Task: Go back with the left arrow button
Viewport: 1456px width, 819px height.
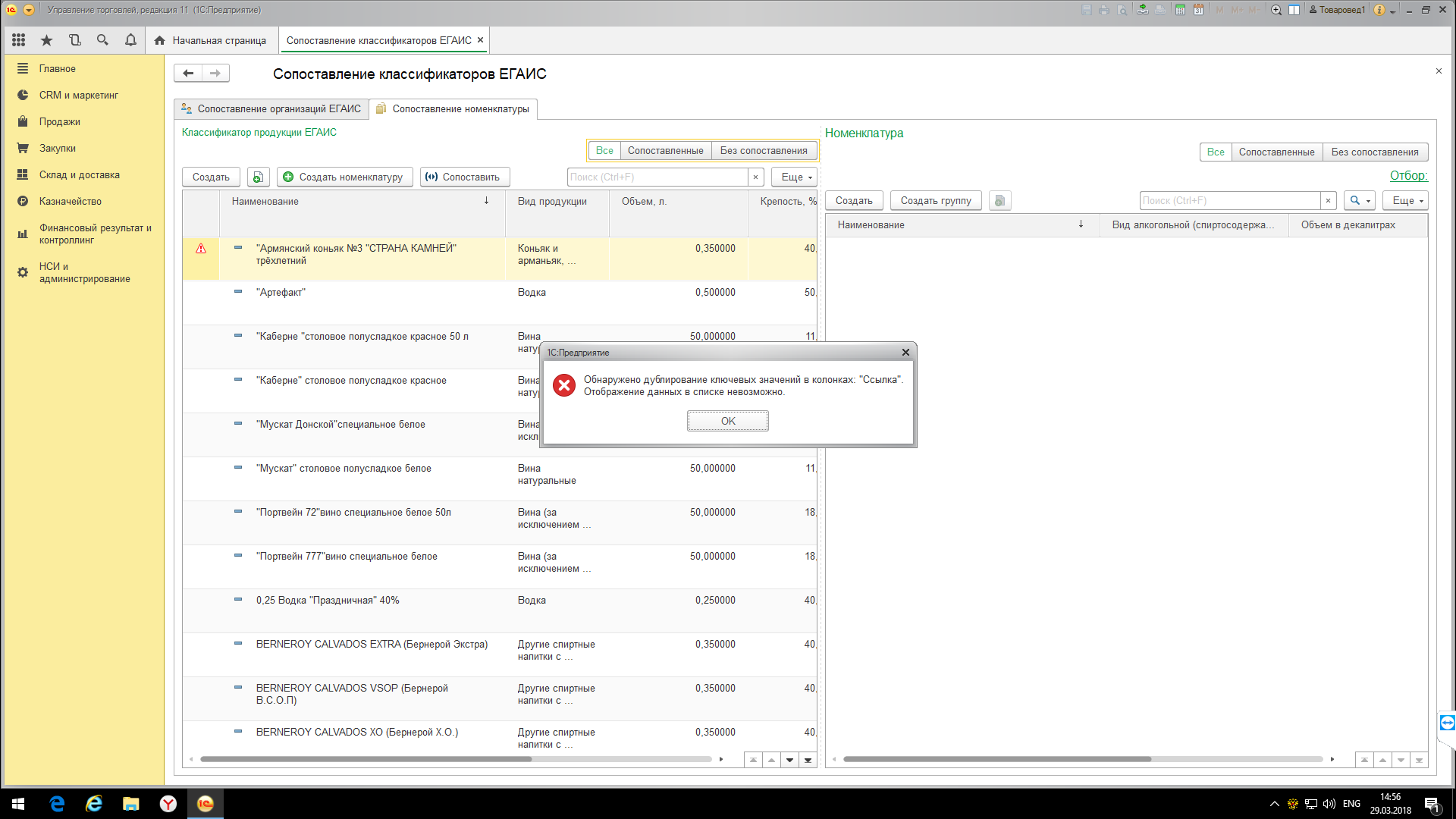Action: (188, 74)
